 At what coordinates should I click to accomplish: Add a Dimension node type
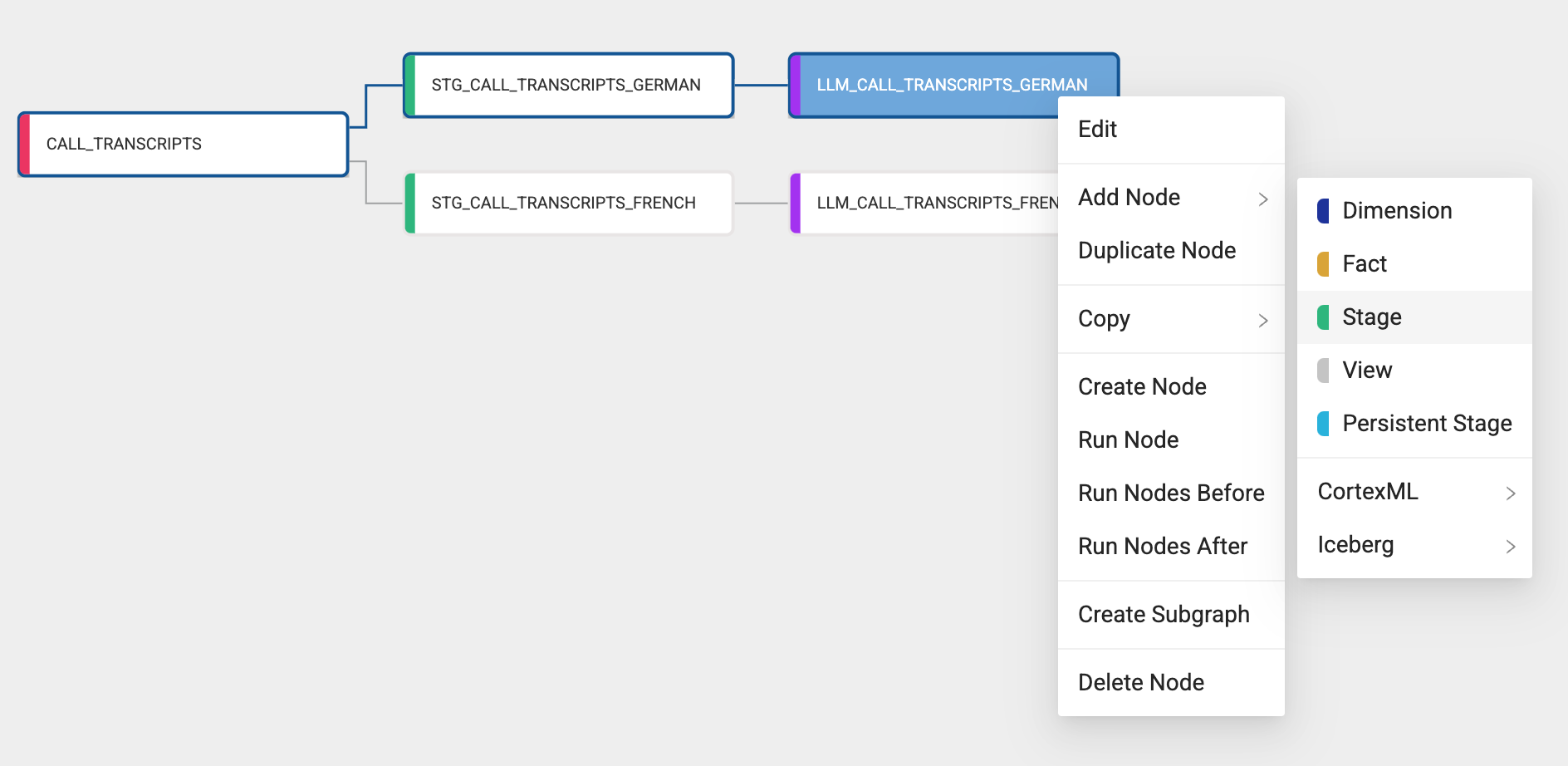[x=1414, y=211]
